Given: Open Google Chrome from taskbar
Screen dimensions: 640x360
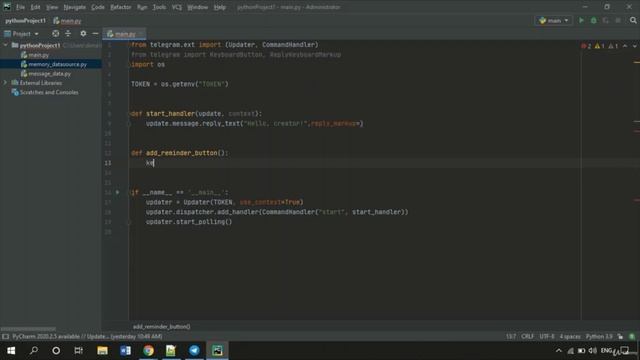Looking at the screenshot, I should tap(149, 351).
